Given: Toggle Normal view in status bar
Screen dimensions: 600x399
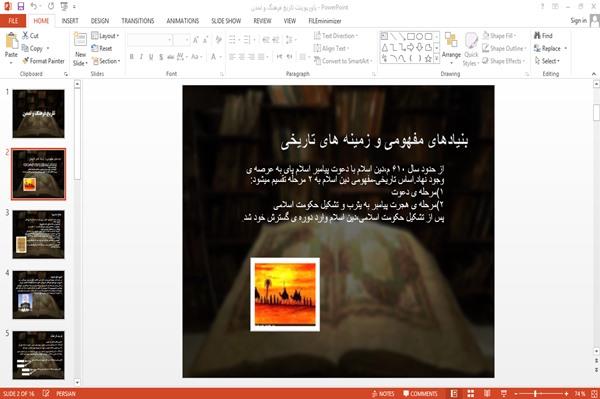Looking at the screenshot, I should (454, 394).
